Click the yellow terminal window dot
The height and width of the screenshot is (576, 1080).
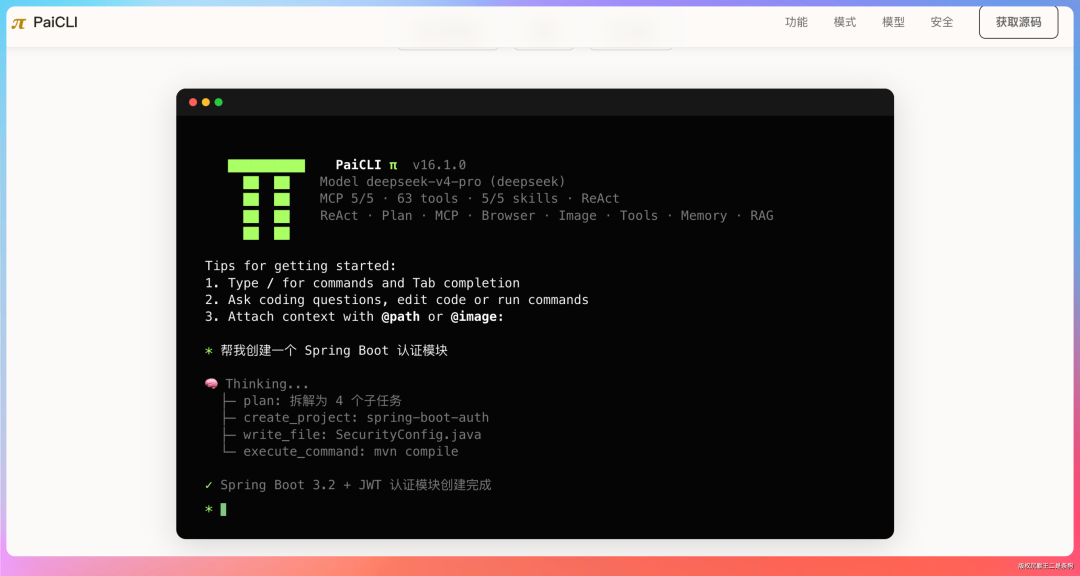point(205,102)
